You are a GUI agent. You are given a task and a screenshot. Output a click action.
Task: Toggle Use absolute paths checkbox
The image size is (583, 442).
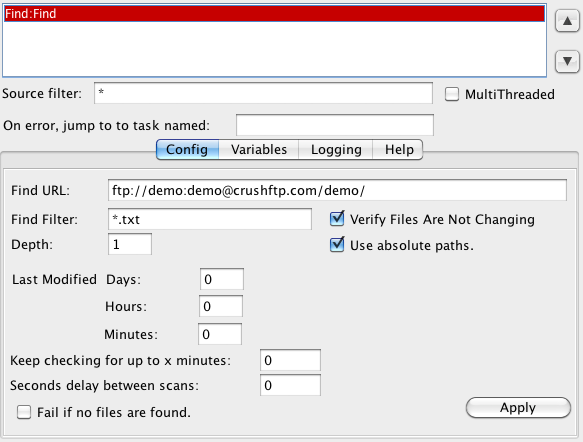[x=337, y=245]
